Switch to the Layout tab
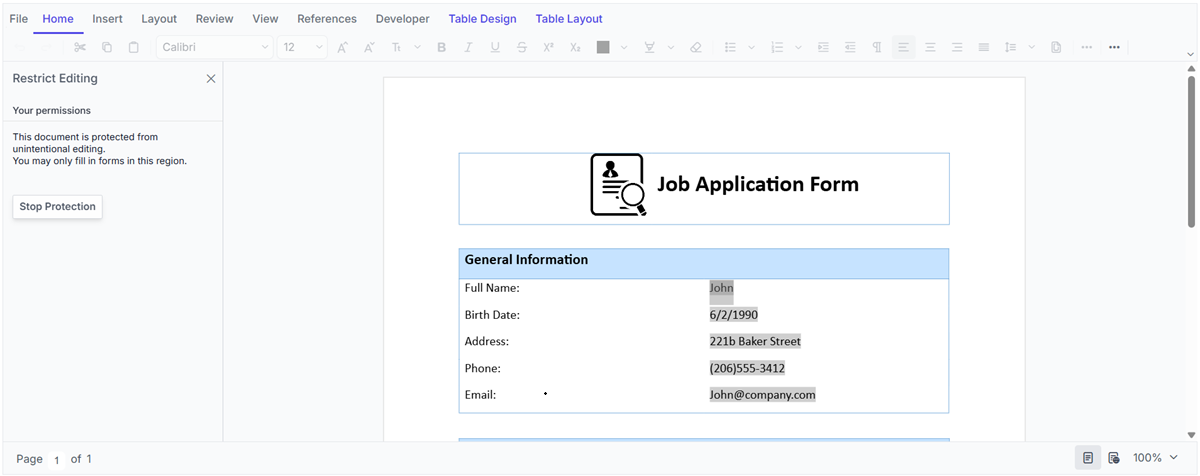1200x476 pixels. point(159,19)
